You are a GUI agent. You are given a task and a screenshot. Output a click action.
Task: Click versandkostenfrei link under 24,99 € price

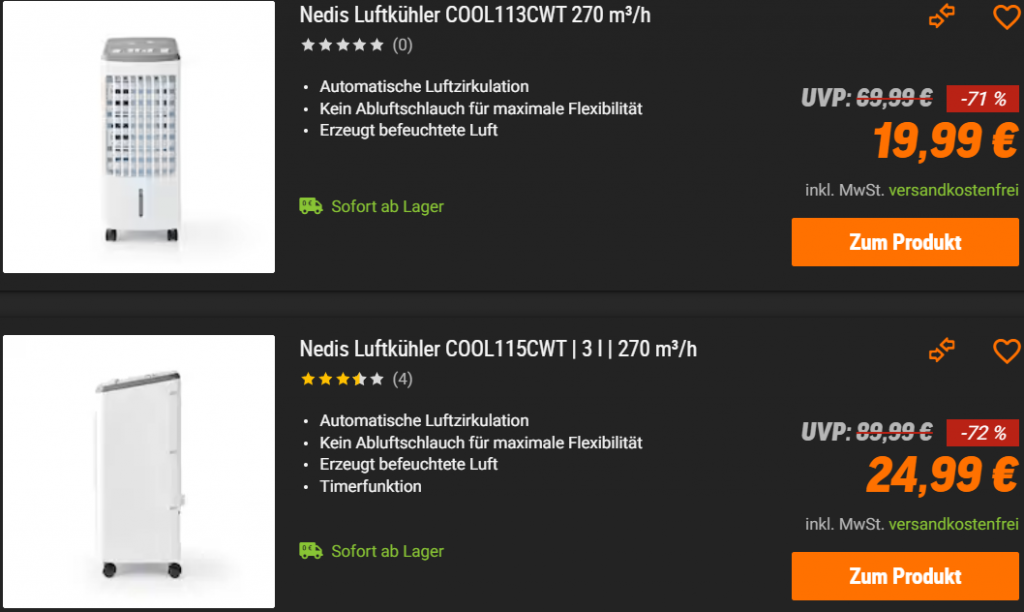(953, 524)
